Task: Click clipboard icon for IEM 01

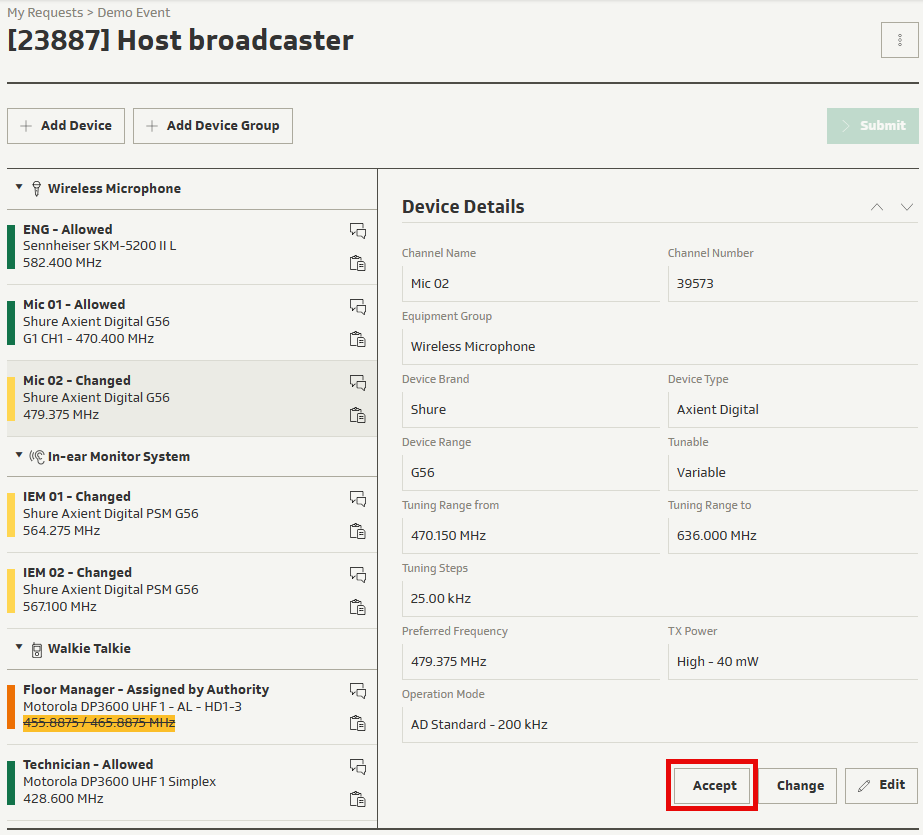Action: point(357,531)
